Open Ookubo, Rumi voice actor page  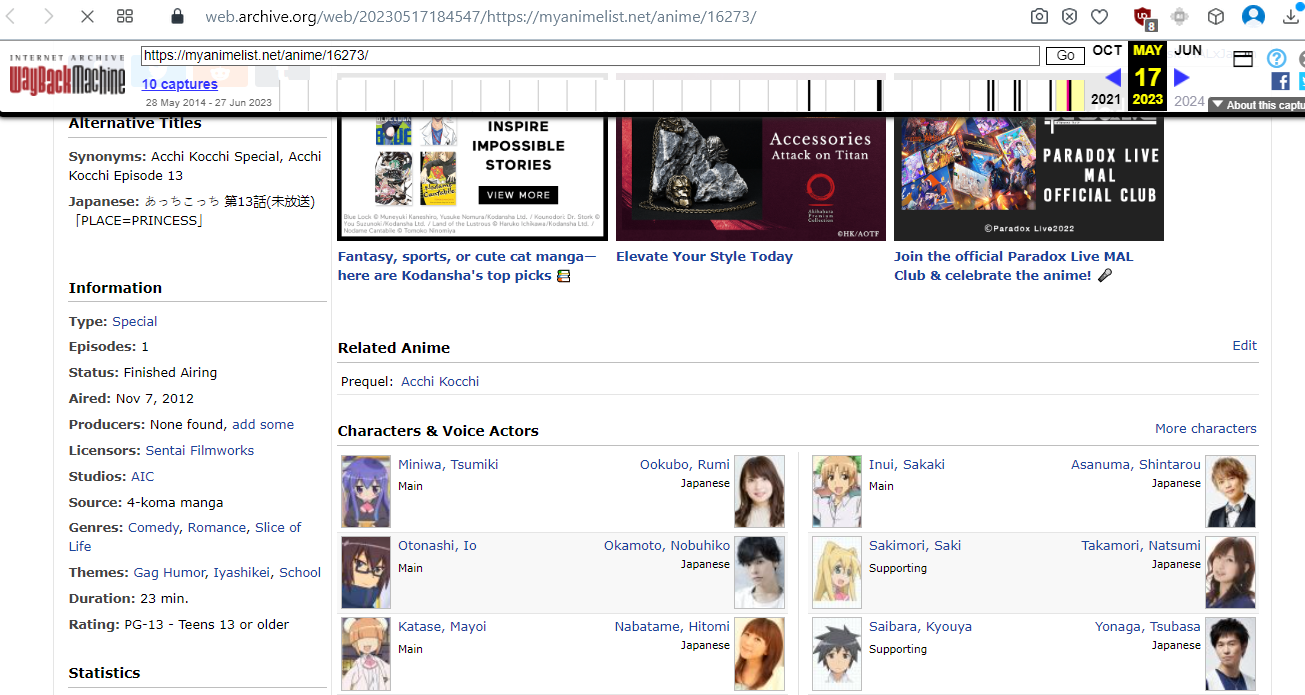pyautogui.click(x=685, y=465)
